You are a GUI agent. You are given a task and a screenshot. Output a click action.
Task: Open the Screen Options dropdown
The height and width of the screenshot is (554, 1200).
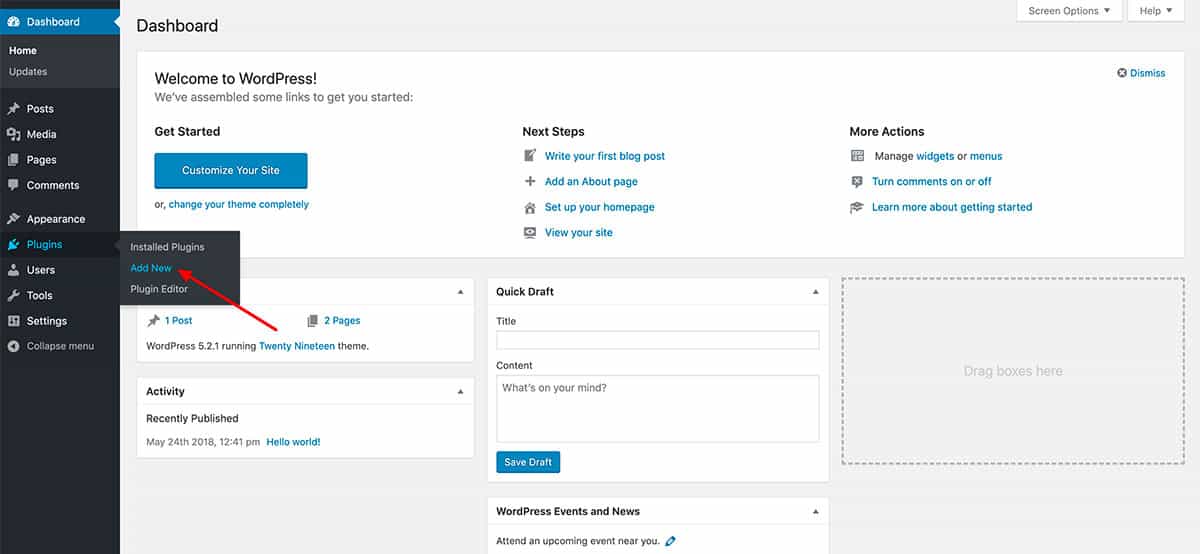pos(1069,11)
